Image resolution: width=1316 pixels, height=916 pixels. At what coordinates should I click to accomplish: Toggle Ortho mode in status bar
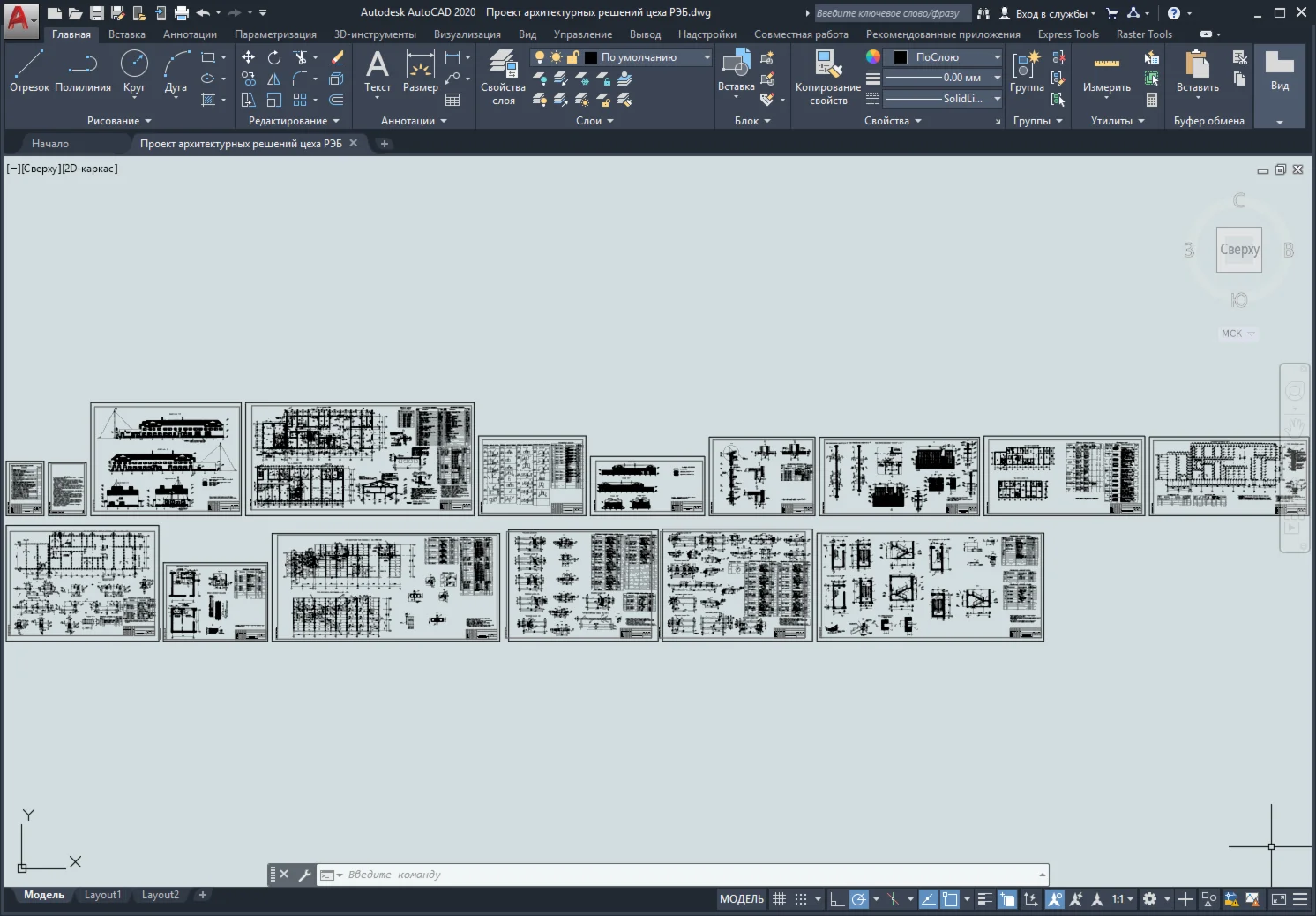point(837,899)
